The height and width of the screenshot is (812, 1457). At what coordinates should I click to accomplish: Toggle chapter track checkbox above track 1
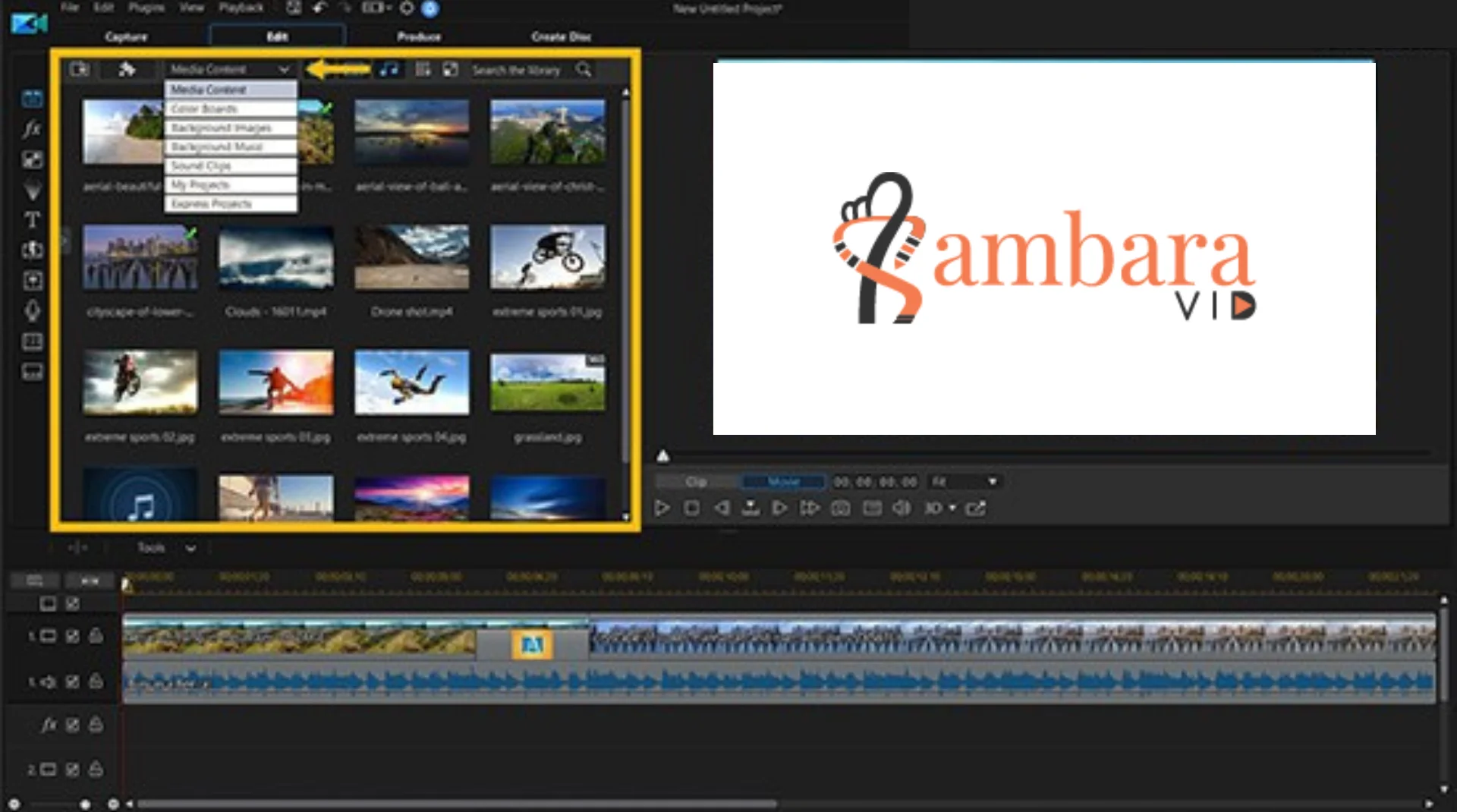point(72,603)
